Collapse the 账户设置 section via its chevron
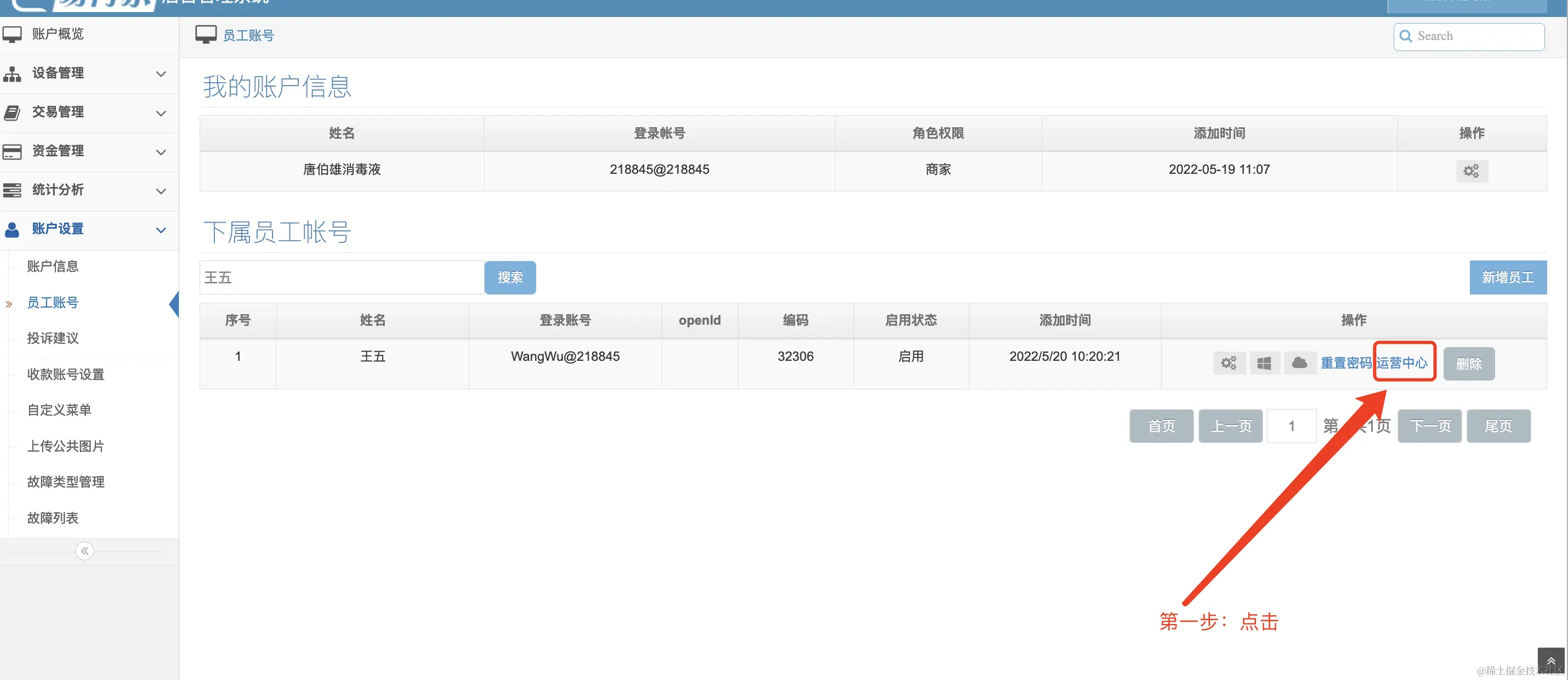 point(161,231)
